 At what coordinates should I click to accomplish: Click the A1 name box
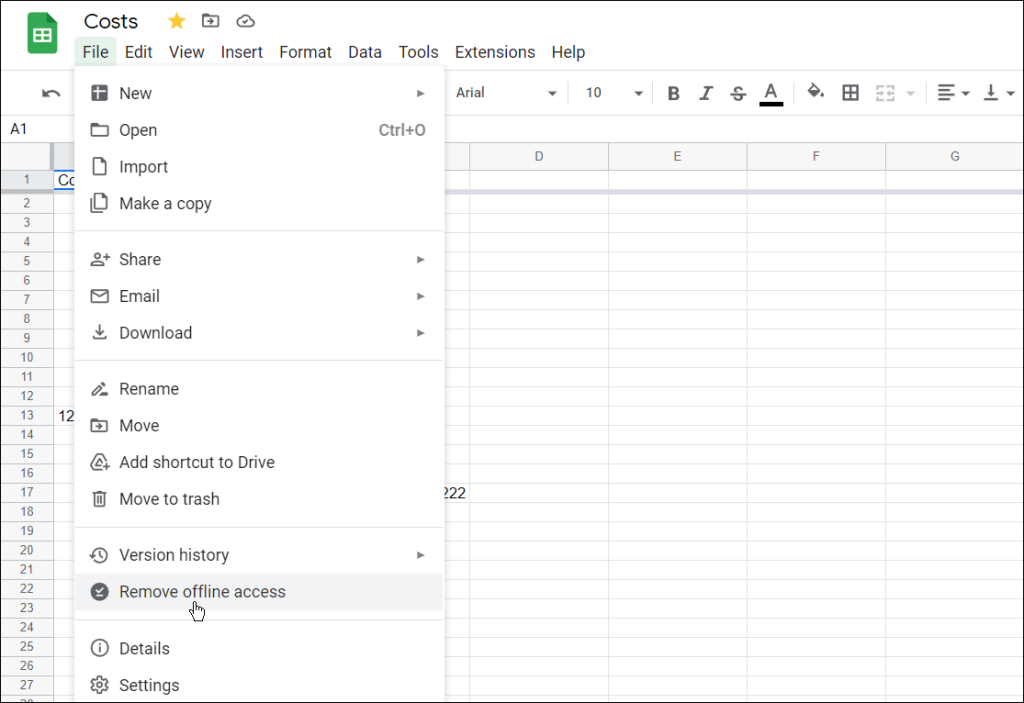(x=37, y=129)
